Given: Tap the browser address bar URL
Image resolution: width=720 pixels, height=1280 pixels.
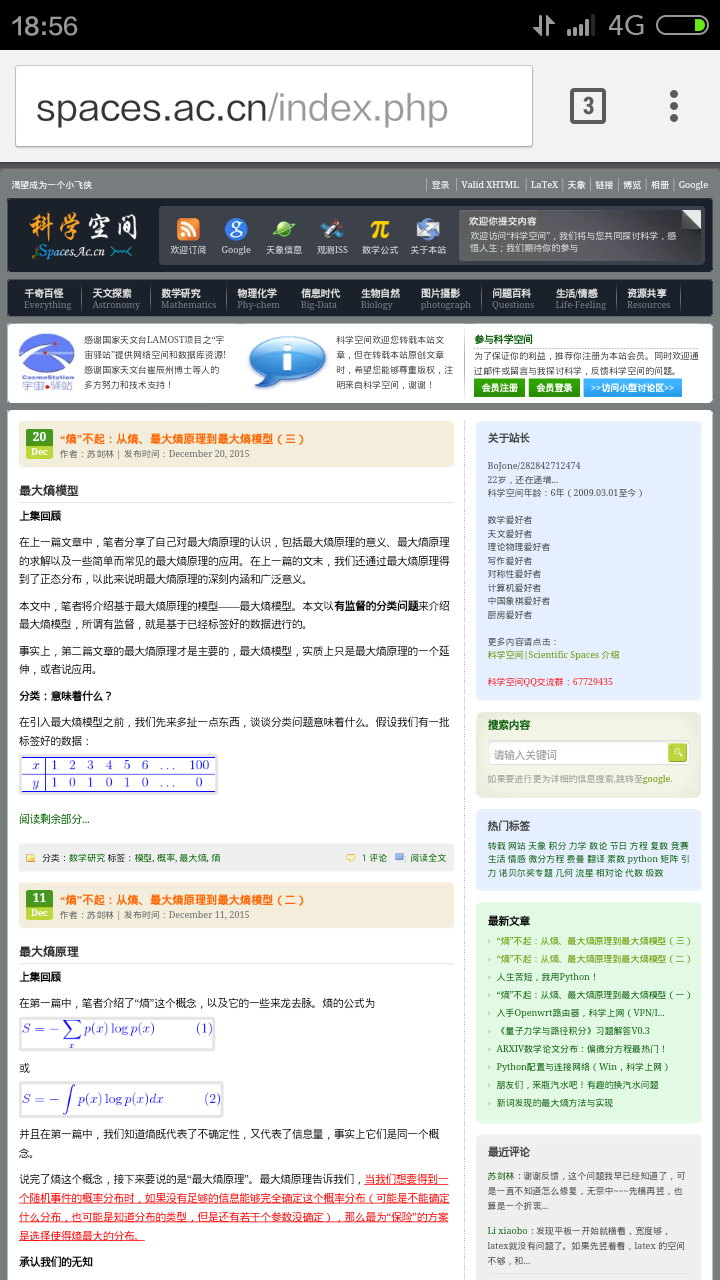Looking at the screenshot, I should (x=273, y=107).
